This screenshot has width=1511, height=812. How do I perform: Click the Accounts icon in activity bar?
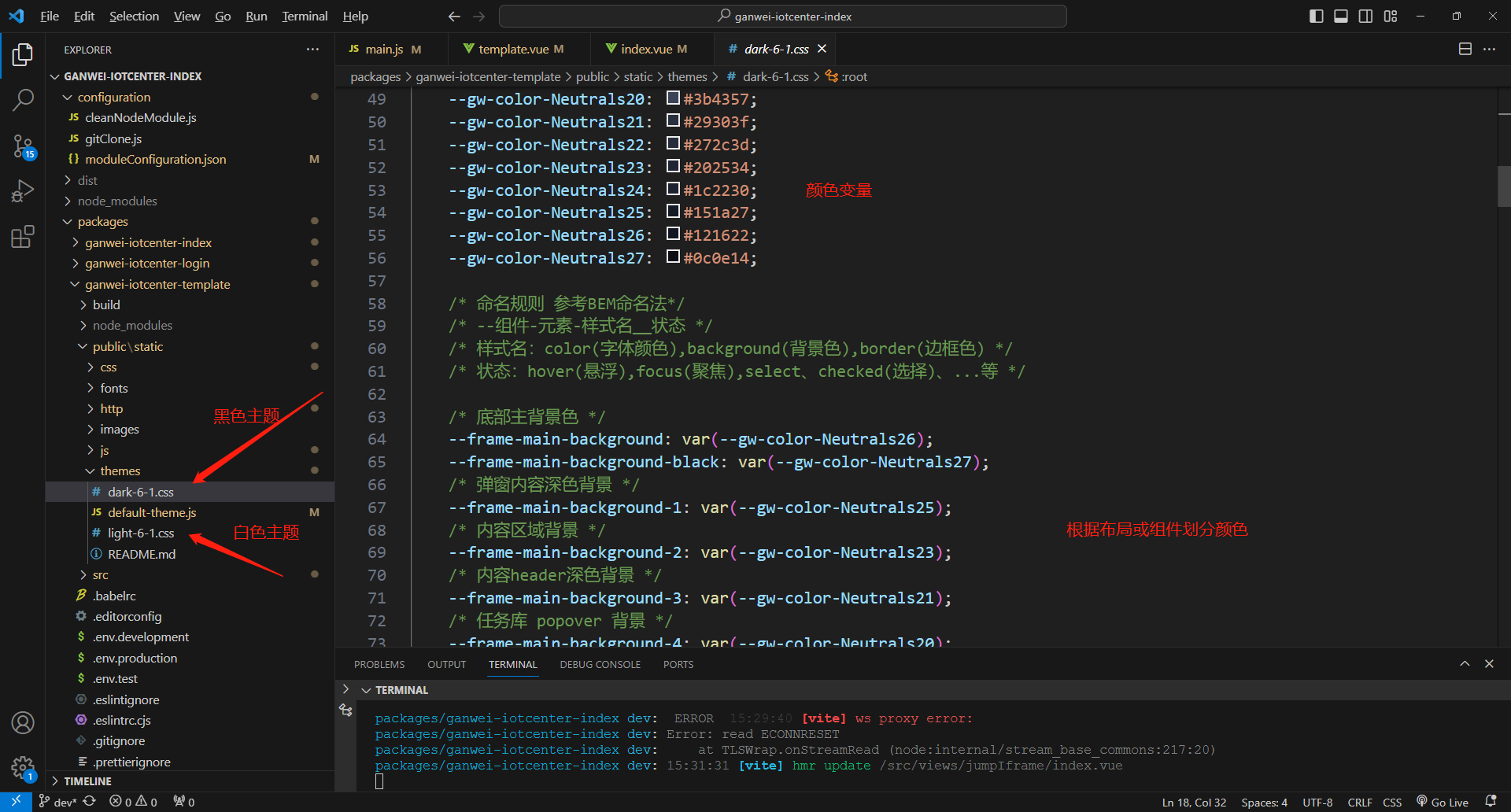pos(23,722)
